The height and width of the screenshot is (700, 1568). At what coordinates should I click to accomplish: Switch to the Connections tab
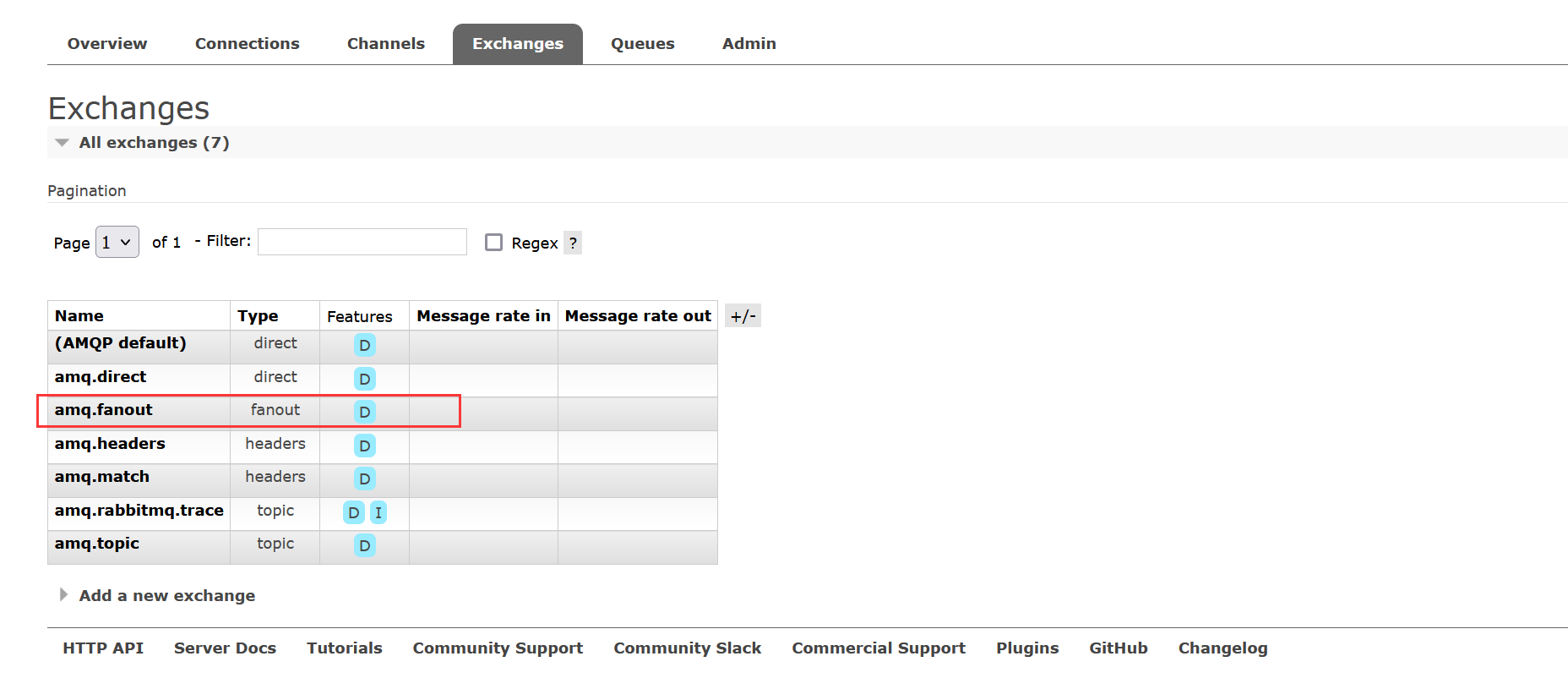click(247, 44)
